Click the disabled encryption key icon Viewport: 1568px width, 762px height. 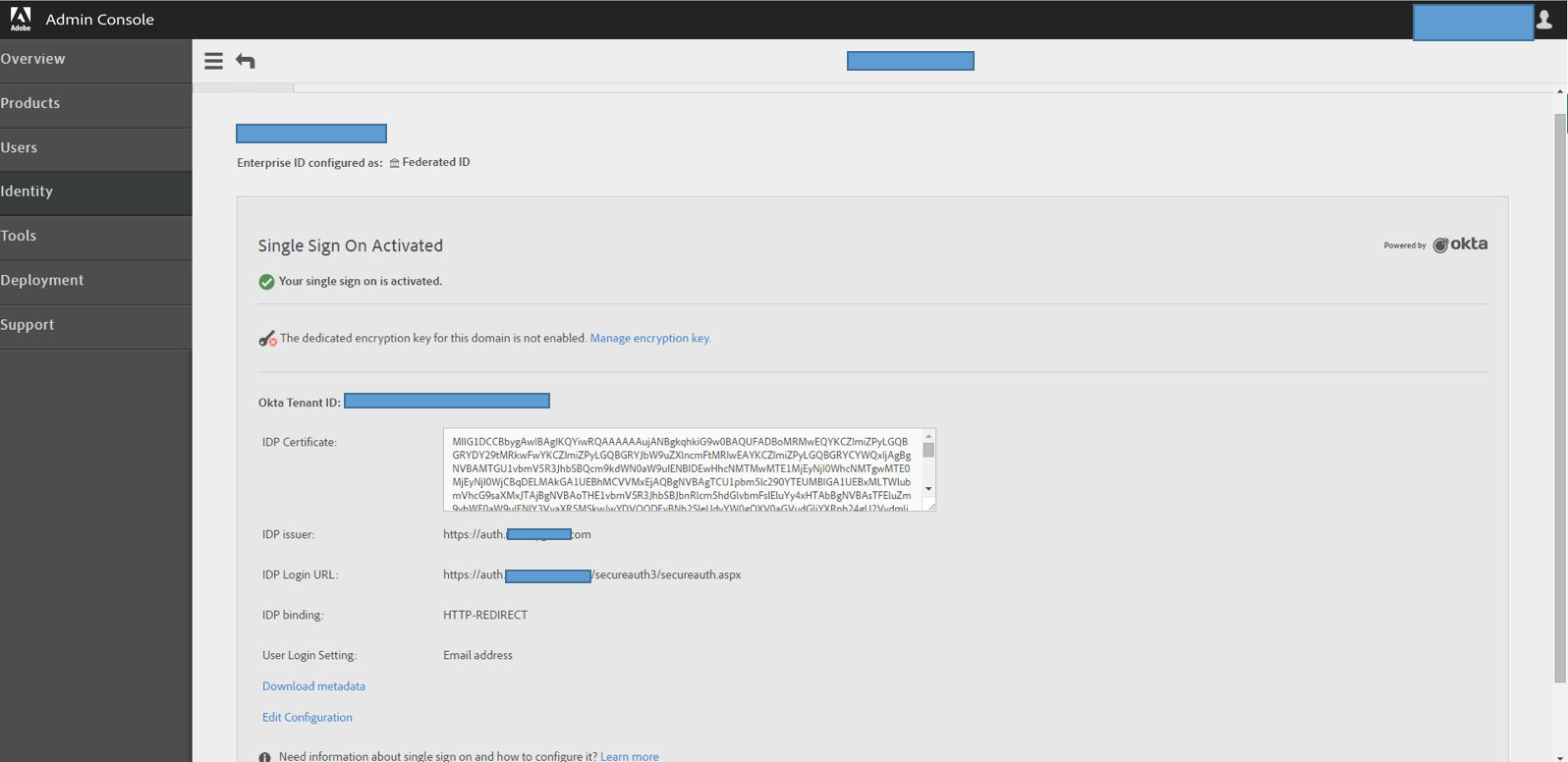267,339
